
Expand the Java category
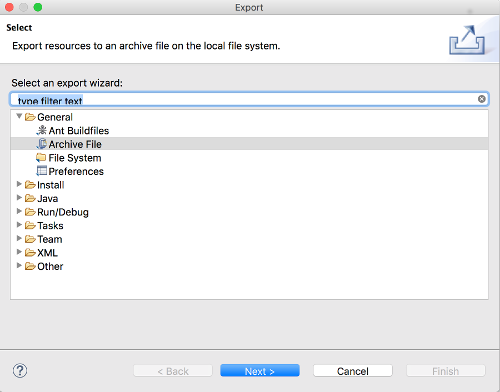[x=19, y=198]
